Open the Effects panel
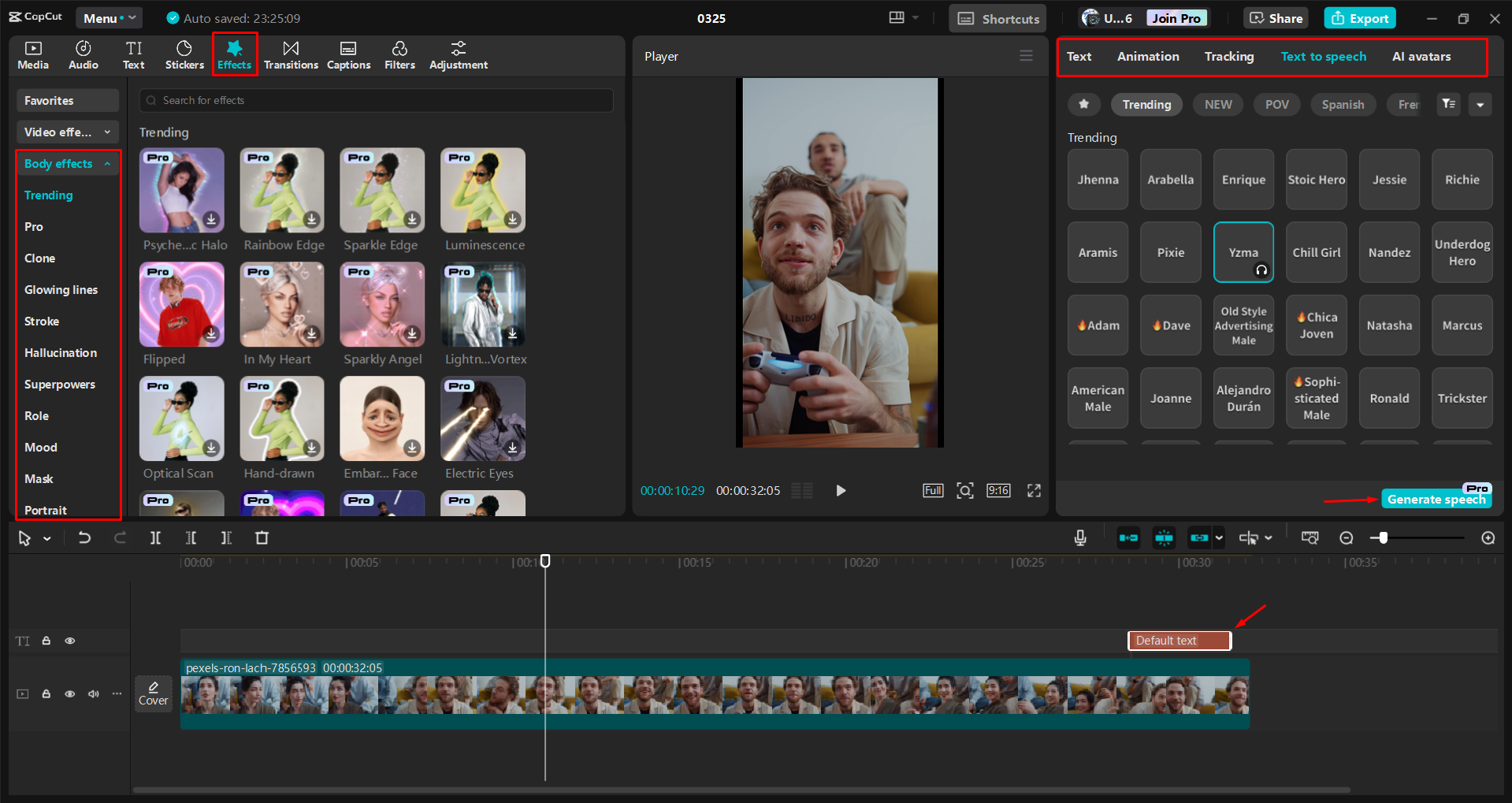The width and height of the screenshot is (1512, 803). point(235,54)
